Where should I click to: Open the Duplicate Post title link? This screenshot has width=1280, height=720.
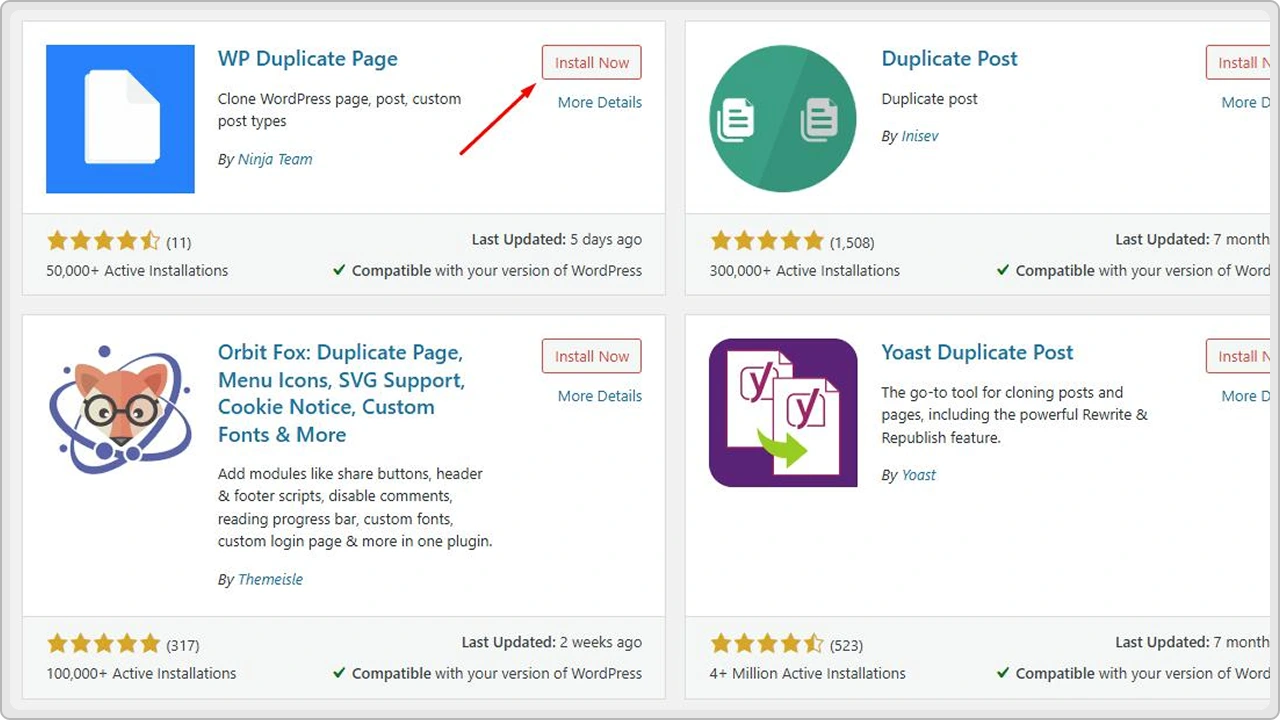point(949,59)
